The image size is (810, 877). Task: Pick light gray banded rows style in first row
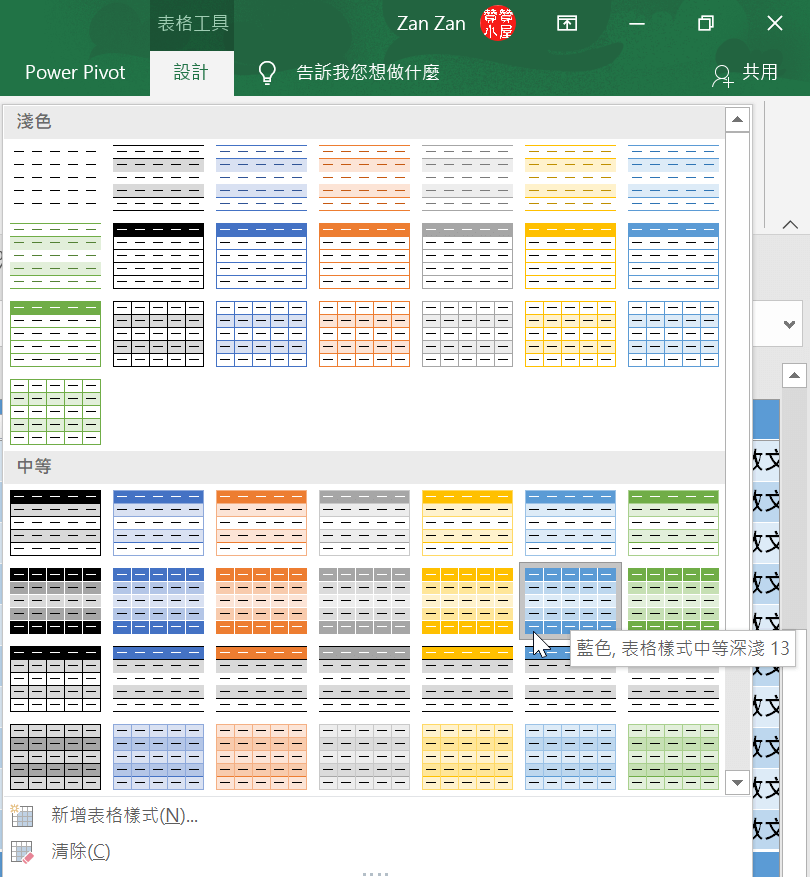[x=467, y=178]
